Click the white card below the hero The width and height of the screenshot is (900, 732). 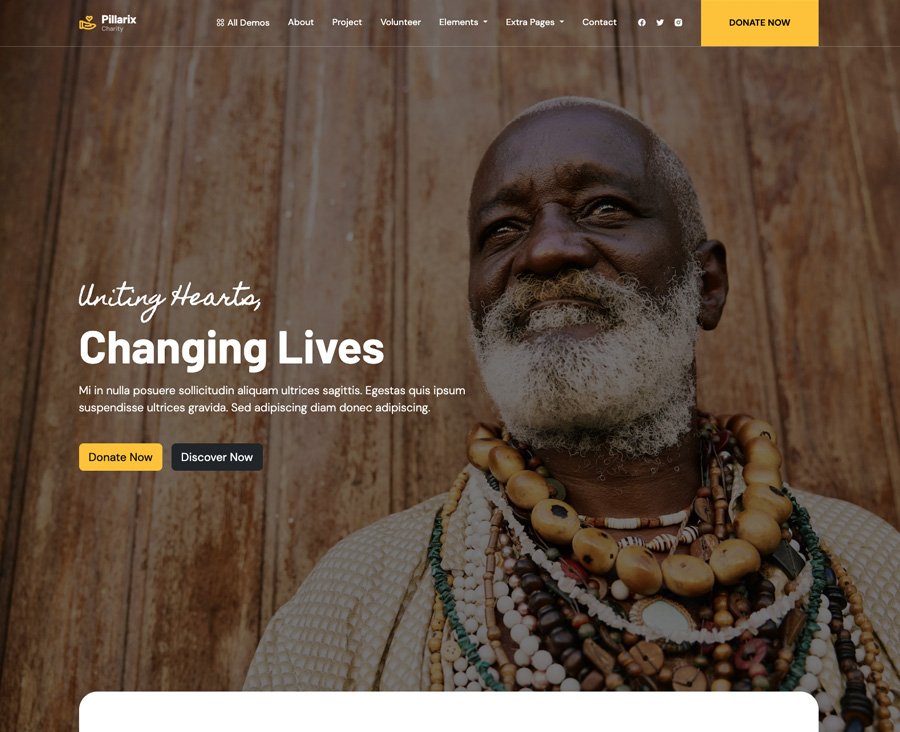[x=448, y=712]
